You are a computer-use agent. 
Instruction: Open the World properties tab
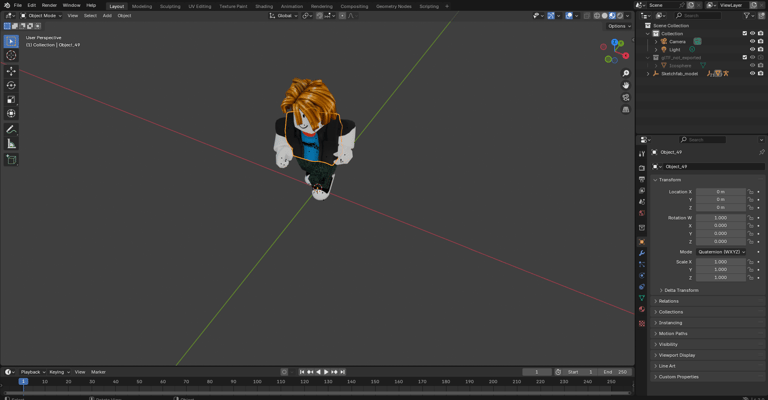click(x=642, y=213)
